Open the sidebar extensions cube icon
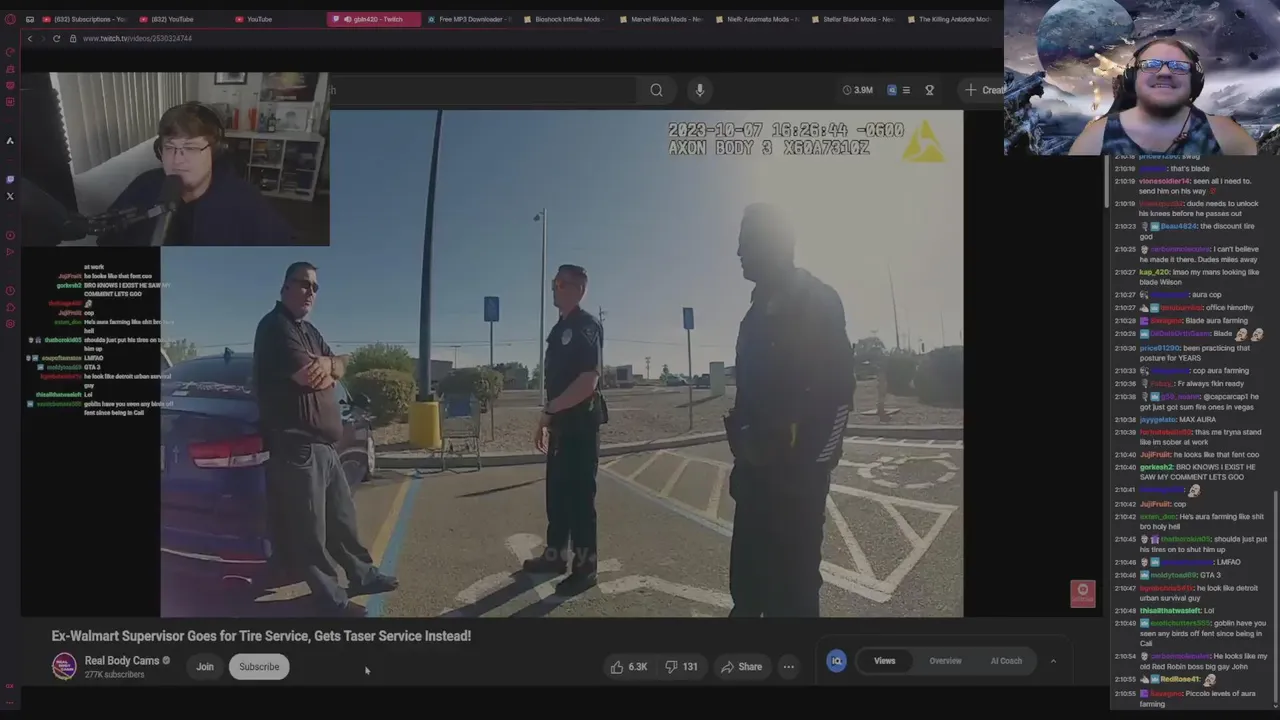This screenshot has height=720, width=1280. 10,308
